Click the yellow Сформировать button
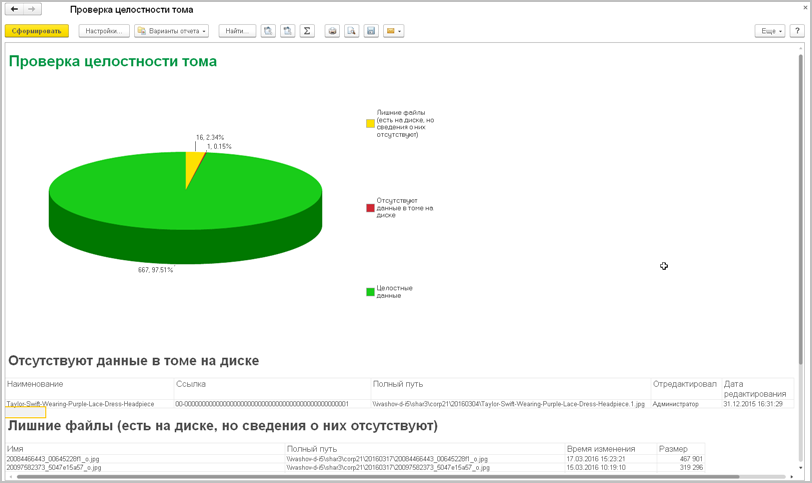 coord(36,31)
